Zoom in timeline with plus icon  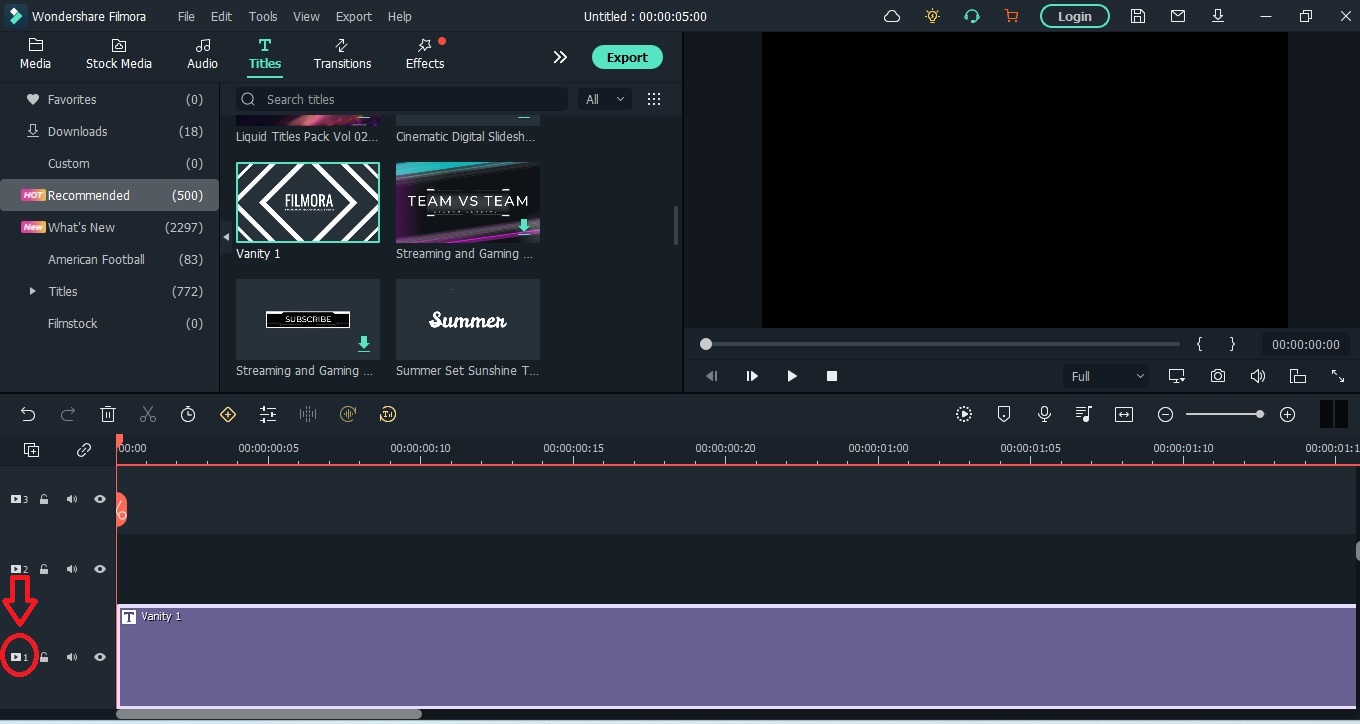[1288, 414]
